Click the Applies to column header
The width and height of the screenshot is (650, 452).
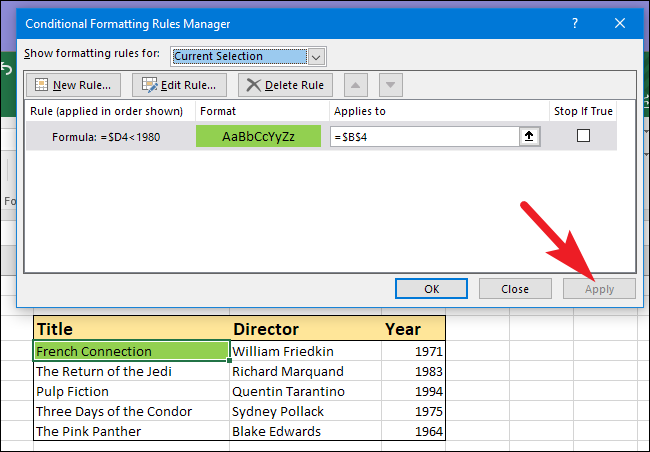(x=439, y=111)
